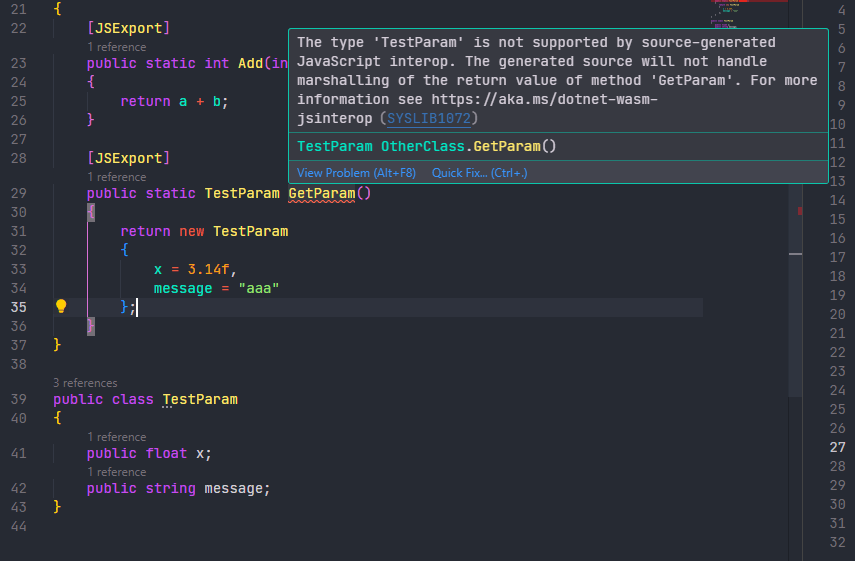Click the underlined GetParam method name

point(322,194)
